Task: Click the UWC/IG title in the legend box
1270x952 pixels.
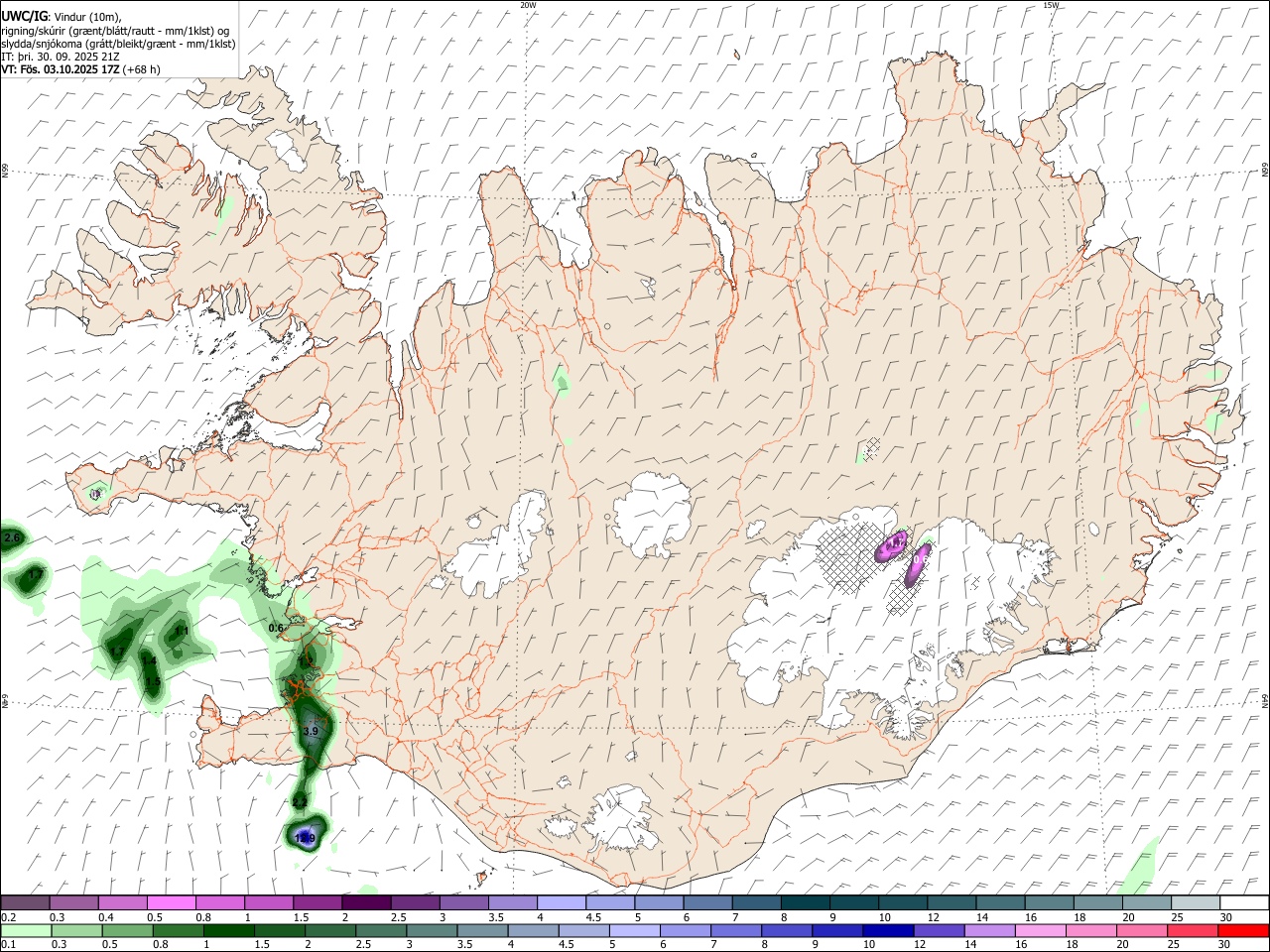Action: pyautogui.click(x=23, y=16)
